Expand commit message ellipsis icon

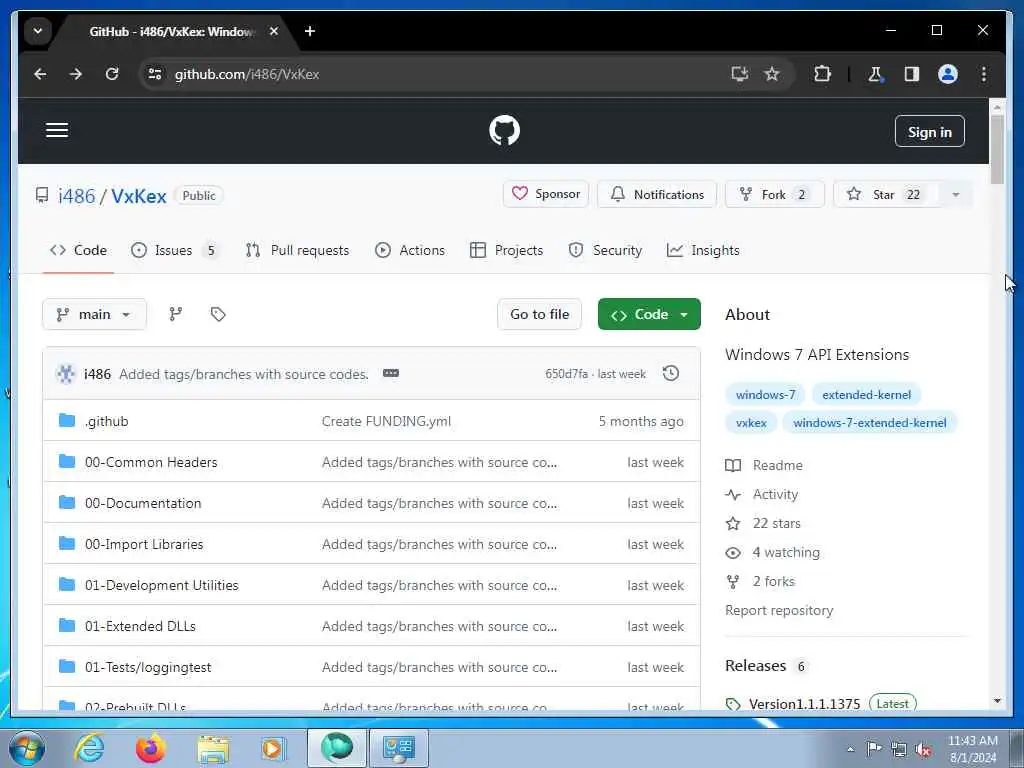coord(391,374)
